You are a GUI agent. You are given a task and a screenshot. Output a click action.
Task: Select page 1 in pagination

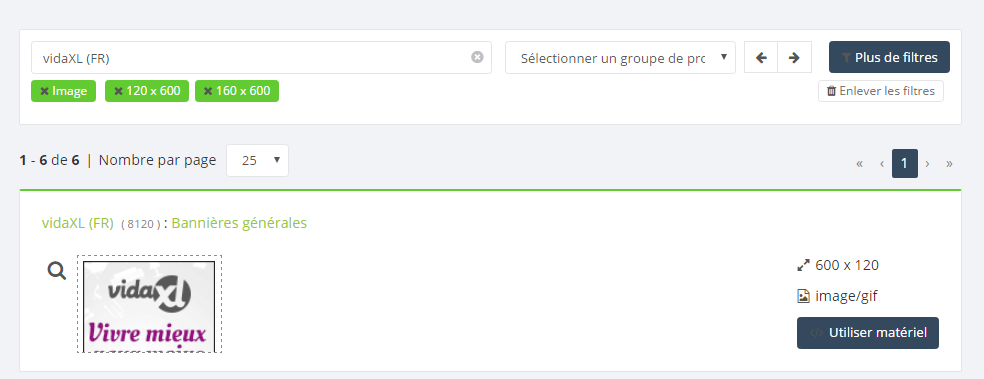point(904,164)
